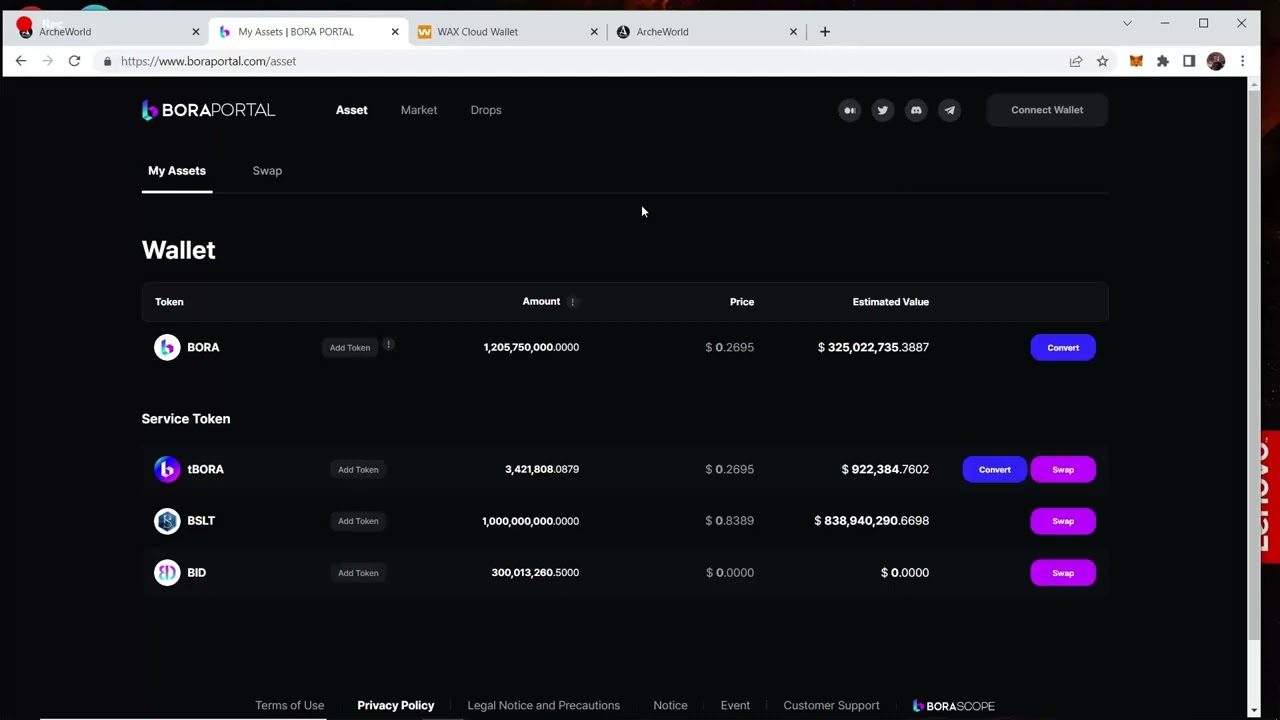Image resolution: width=1280 pixels, height=720 pixels.
Task: Open the Medium social icon
Action: click(849, 110)
